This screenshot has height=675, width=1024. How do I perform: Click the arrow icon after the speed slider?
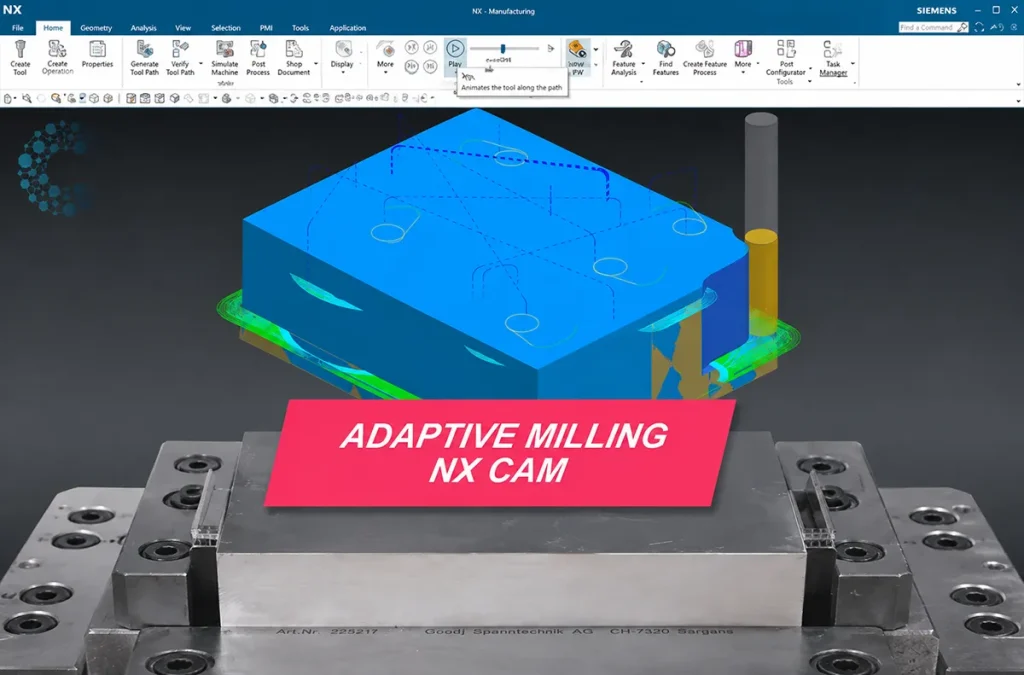[x=551, y=48]
